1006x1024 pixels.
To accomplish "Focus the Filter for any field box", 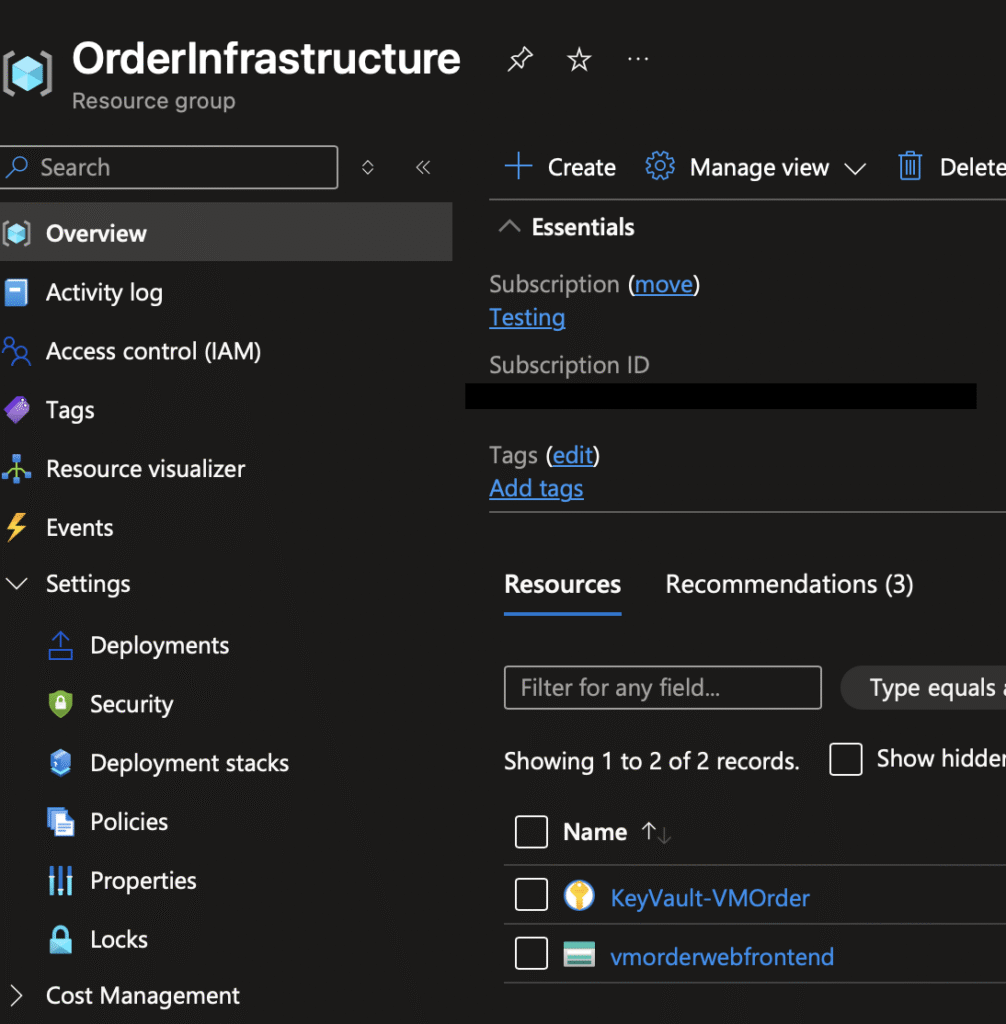I will [662, 688].
